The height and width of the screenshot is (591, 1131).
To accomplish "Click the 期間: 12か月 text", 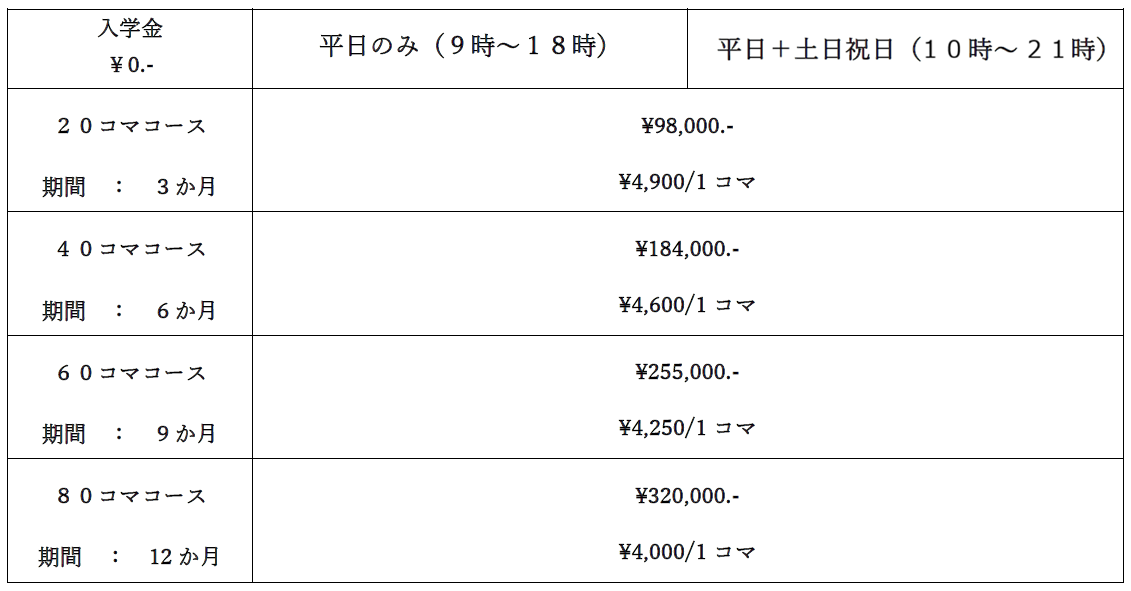I will pos(129,557).
